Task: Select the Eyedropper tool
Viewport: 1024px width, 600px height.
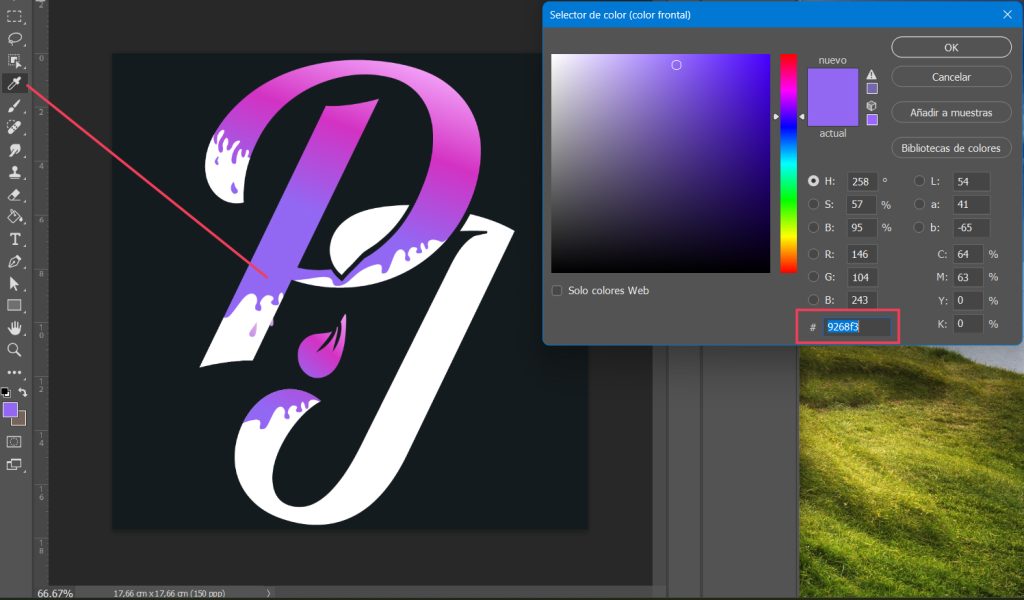Action: (x=15, y=83)
